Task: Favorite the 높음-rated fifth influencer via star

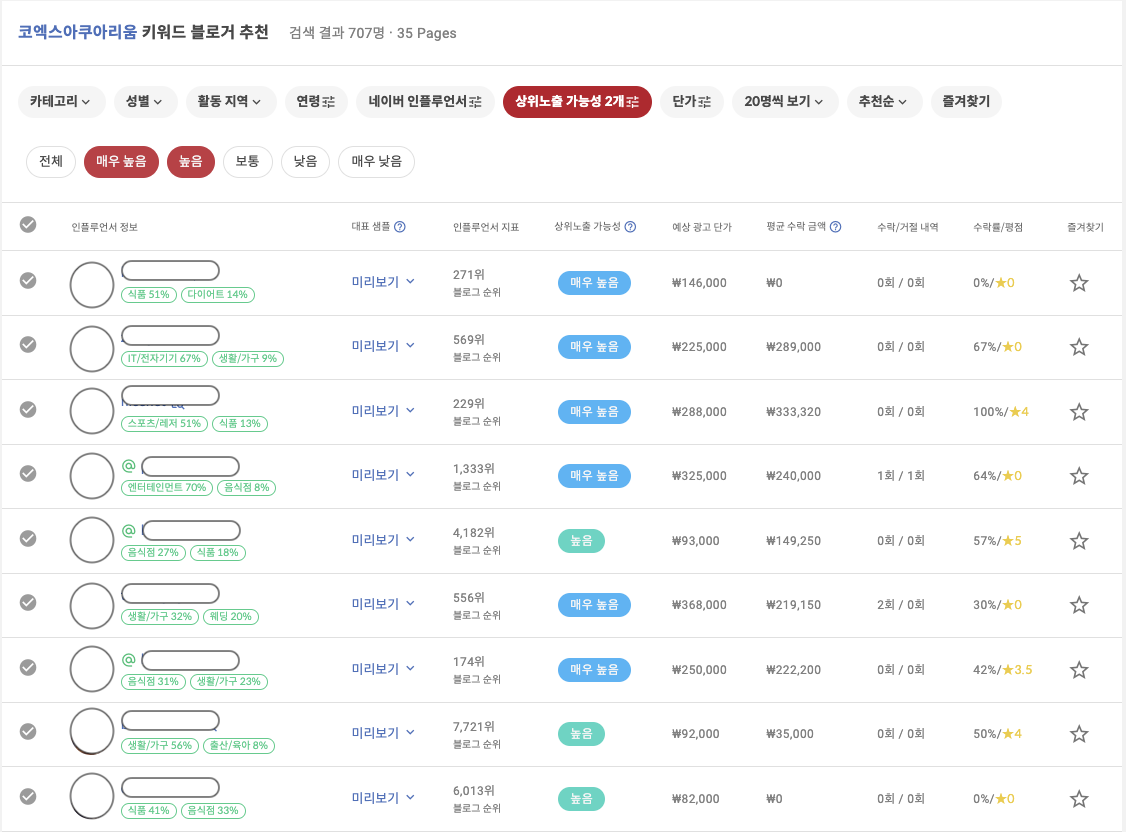Action: (x=1079, y=540)
